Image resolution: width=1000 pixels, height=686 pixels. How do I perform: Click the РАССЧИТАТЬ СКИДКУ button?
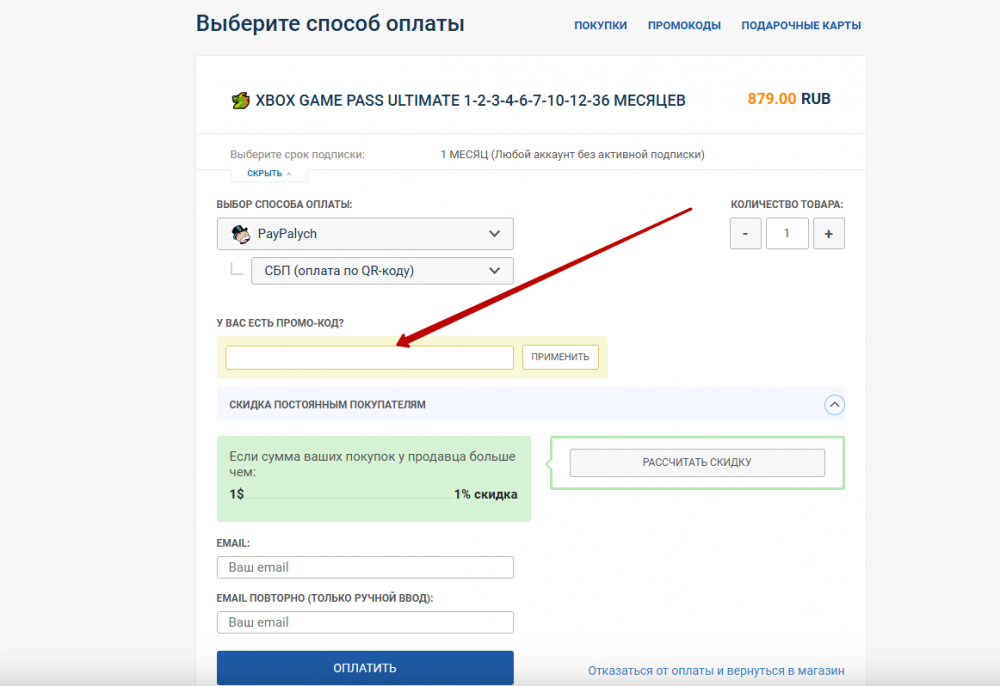point(697,463)
